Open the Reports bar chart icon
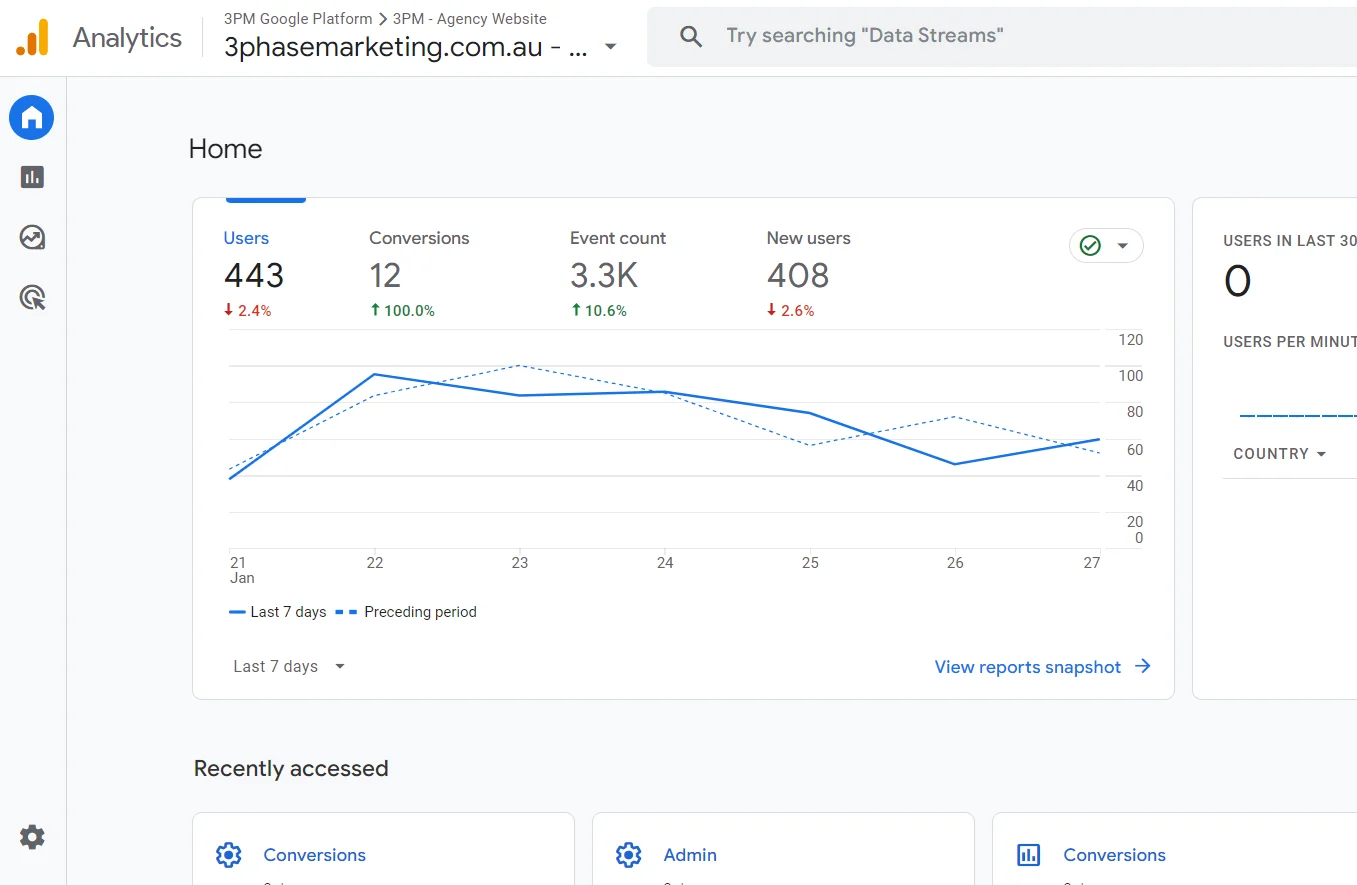The height and width of the screenshot is (885, 1357). (32, 177)
